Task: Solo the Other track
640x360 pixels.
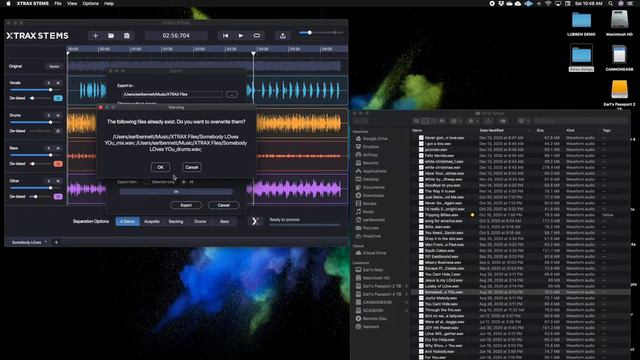Action: coord(49,181)
